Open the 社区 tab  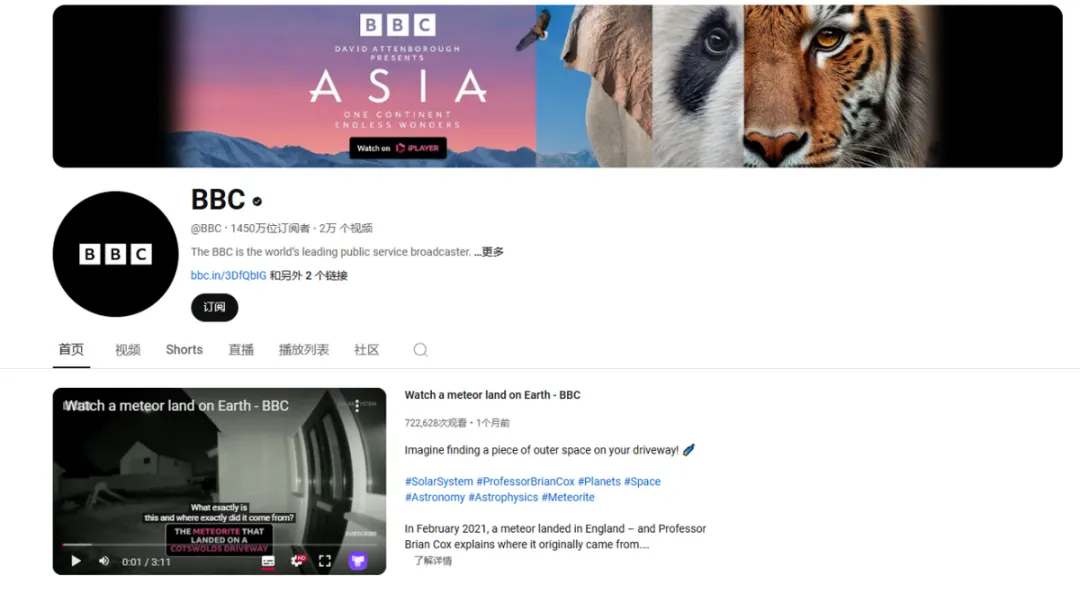(366, 350)
